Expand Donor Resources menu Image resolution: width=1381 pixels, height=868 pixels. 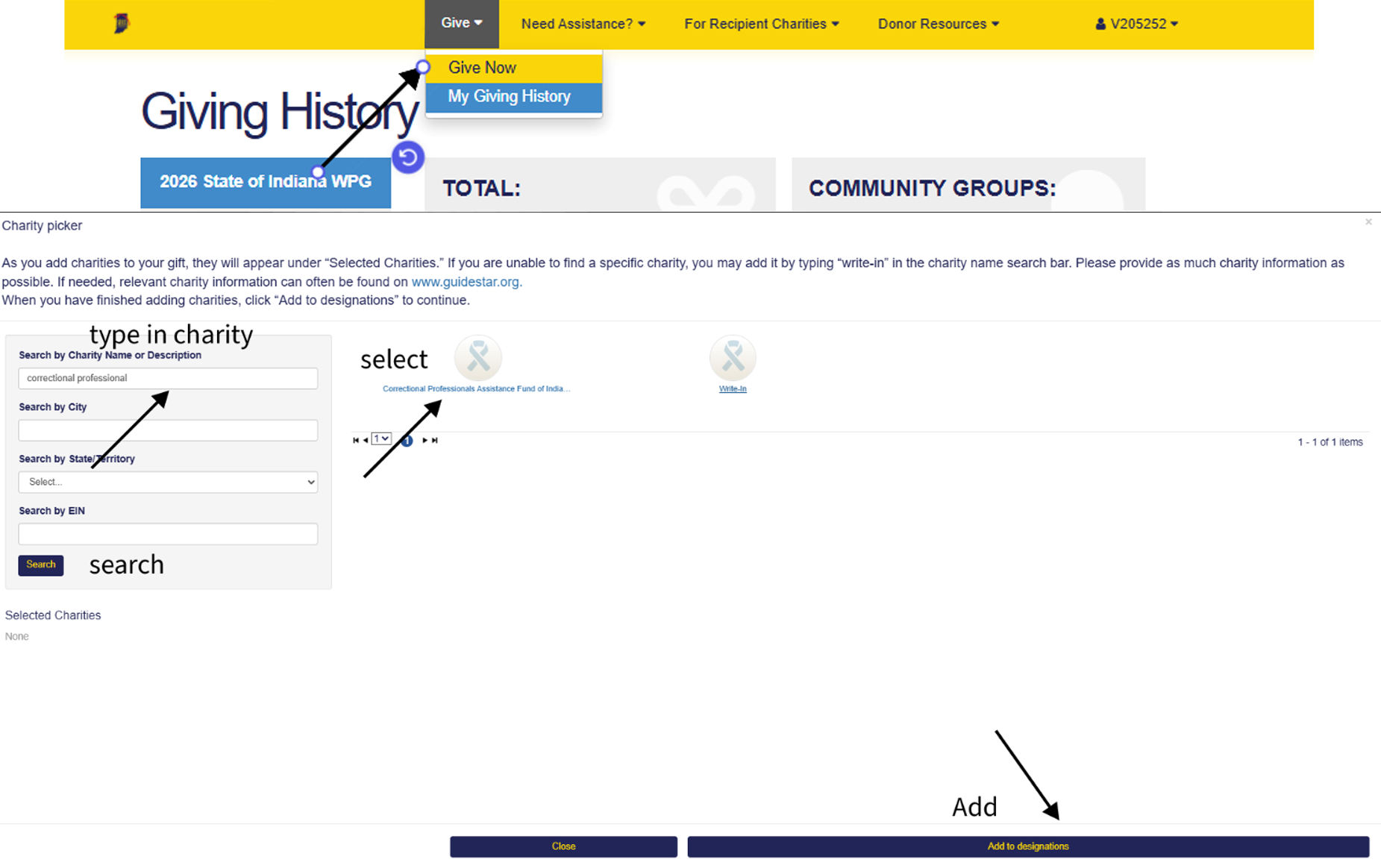[x=938, y=24]
